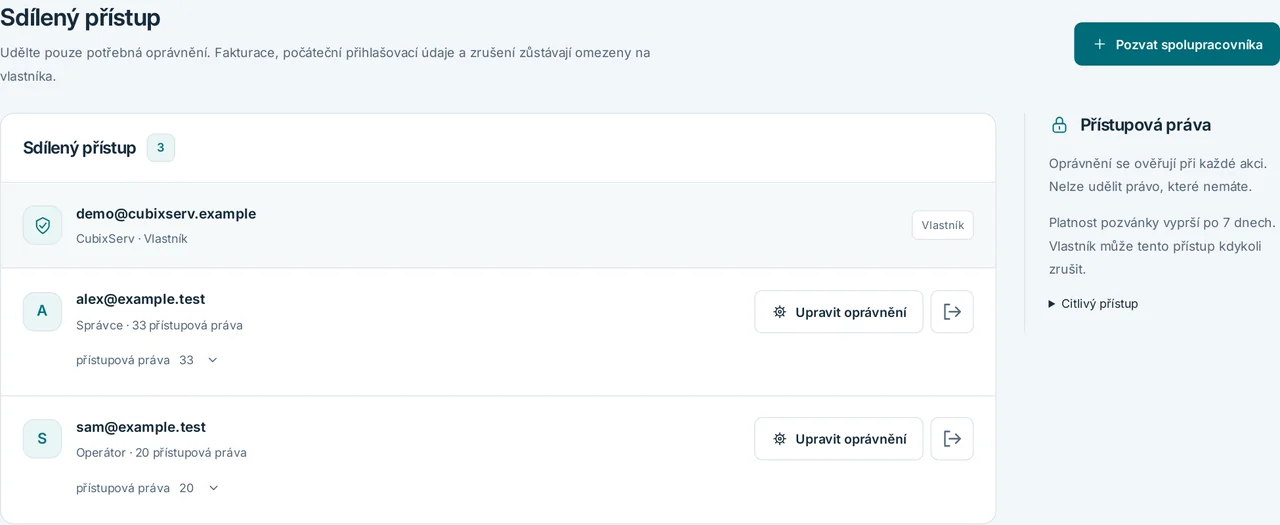Click the Vlastník badge on the owner row
This screenshot has height=525, width=1280.
point(942,225)
